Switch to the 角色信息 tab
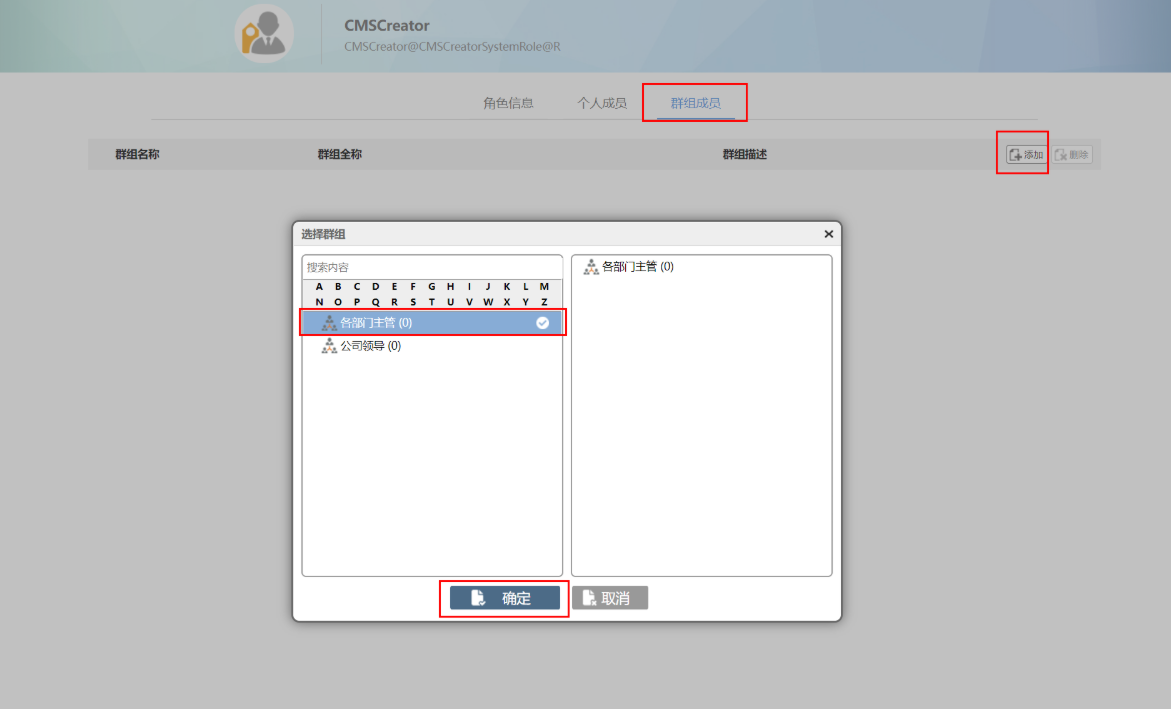This screenshot has width=1171, height=709. (x=508, y=103)
